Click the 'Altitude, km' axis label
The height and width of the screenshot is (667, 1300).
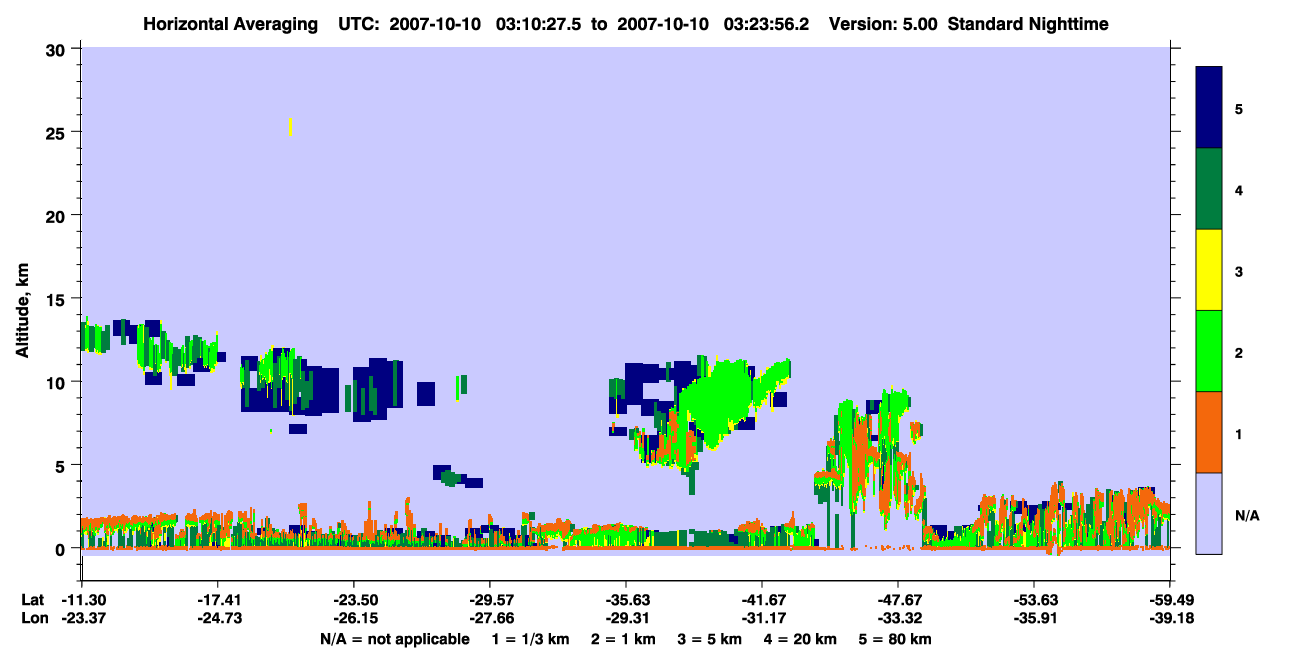(22, 308)
